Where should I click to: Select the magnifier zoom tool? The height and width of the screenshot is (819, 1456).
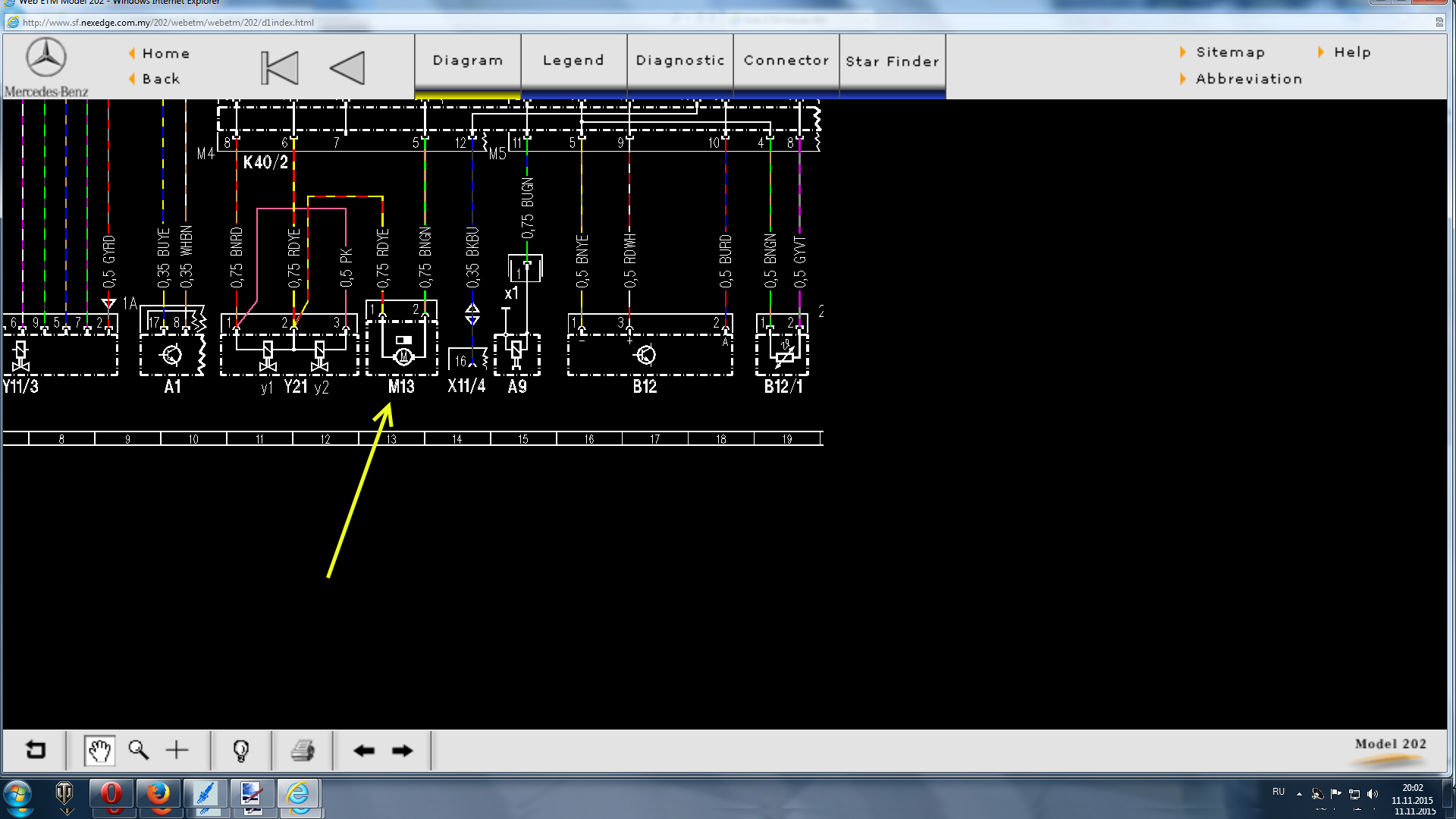click(138, 751)
